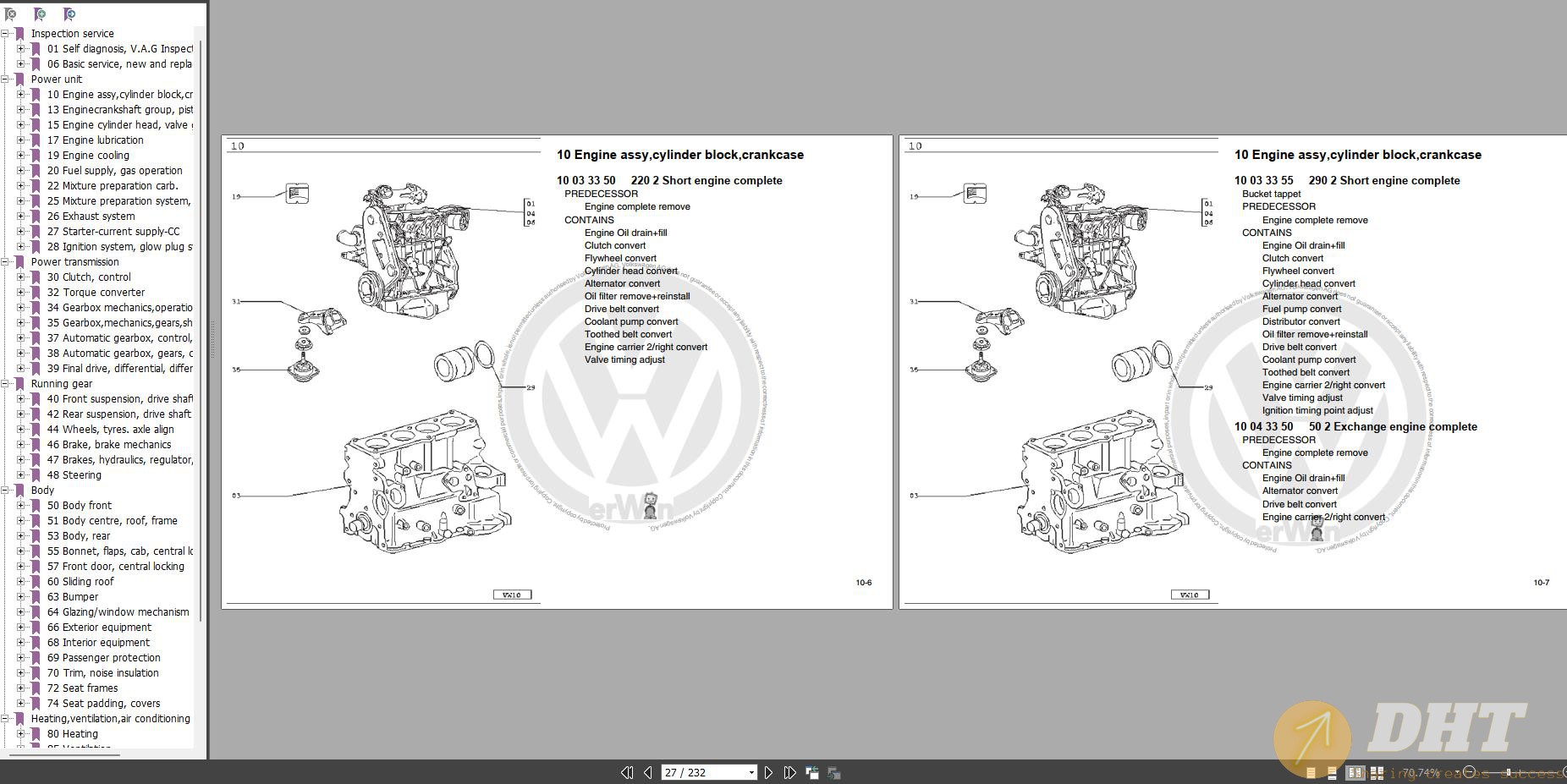Click bookmark icon beside 60 Sliding roof

point(36,582)
